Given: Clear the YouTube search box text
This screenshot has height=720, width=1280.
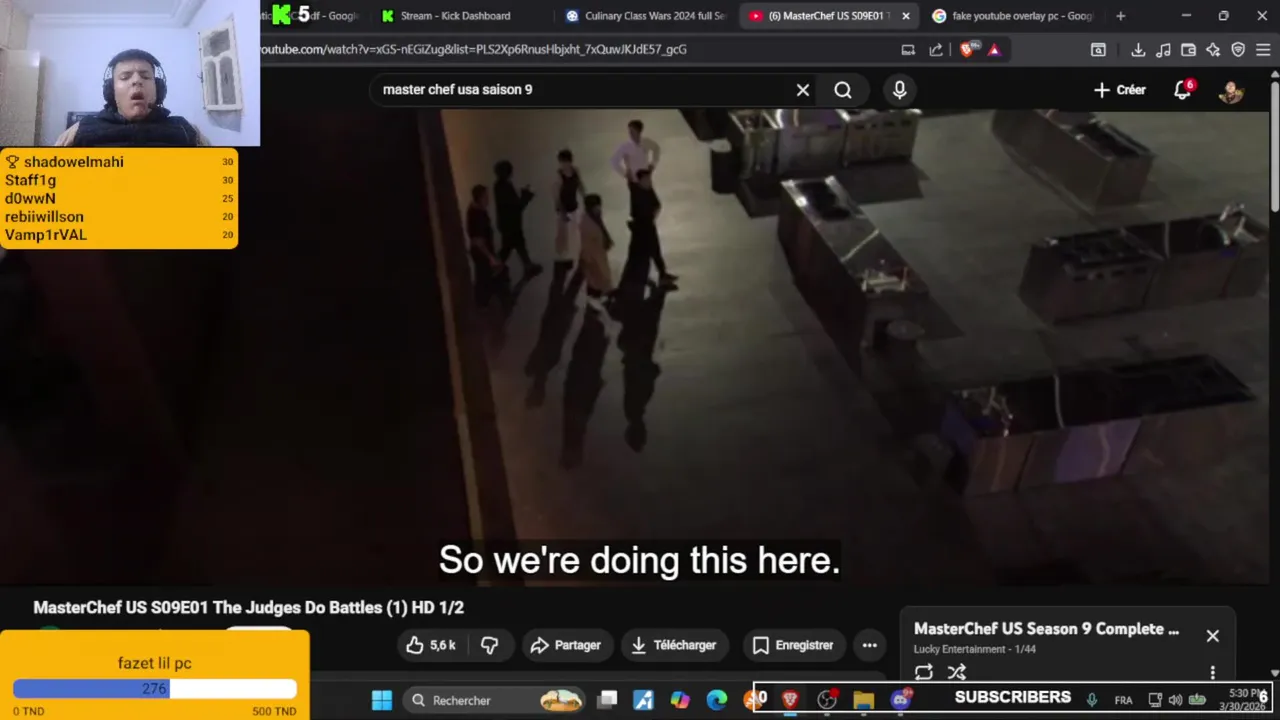Looking at the screenshot, I should pyautogui.click(x=802, y=90).
